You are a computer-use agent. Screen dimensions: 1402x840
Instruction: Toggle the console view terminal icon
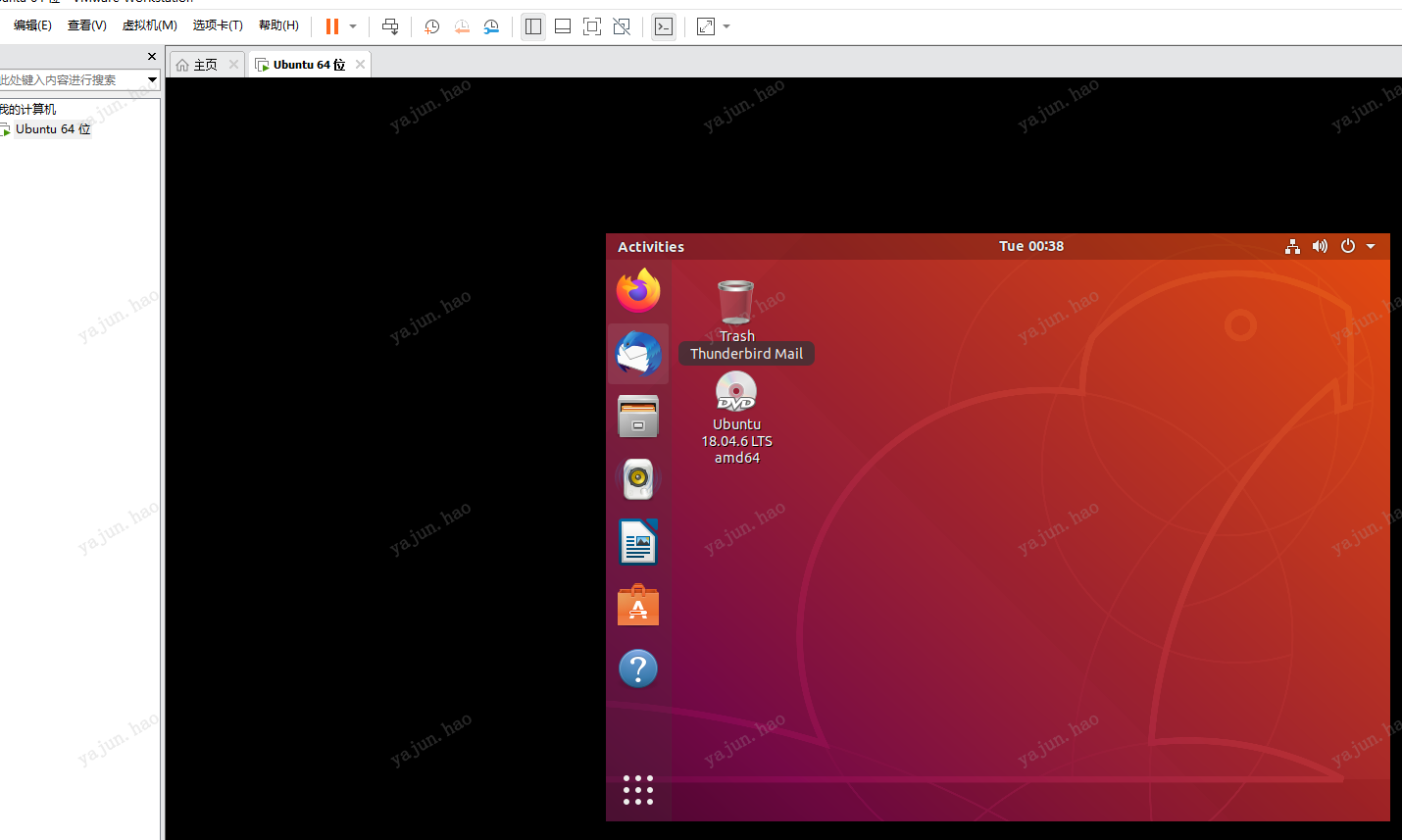point(664,26)
